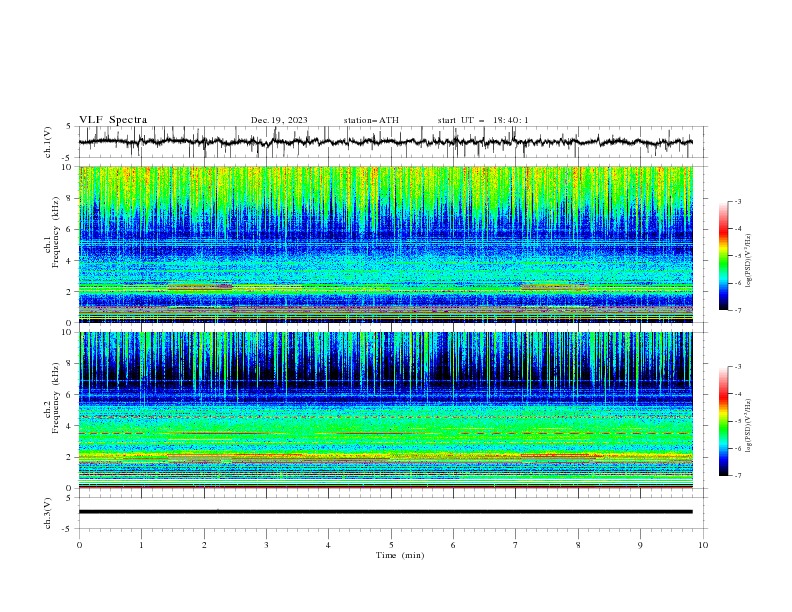Click the "start UT = 18:40:1" text
Image resolution: width=792 pixels, height=612 pixels.
[483, 120]
